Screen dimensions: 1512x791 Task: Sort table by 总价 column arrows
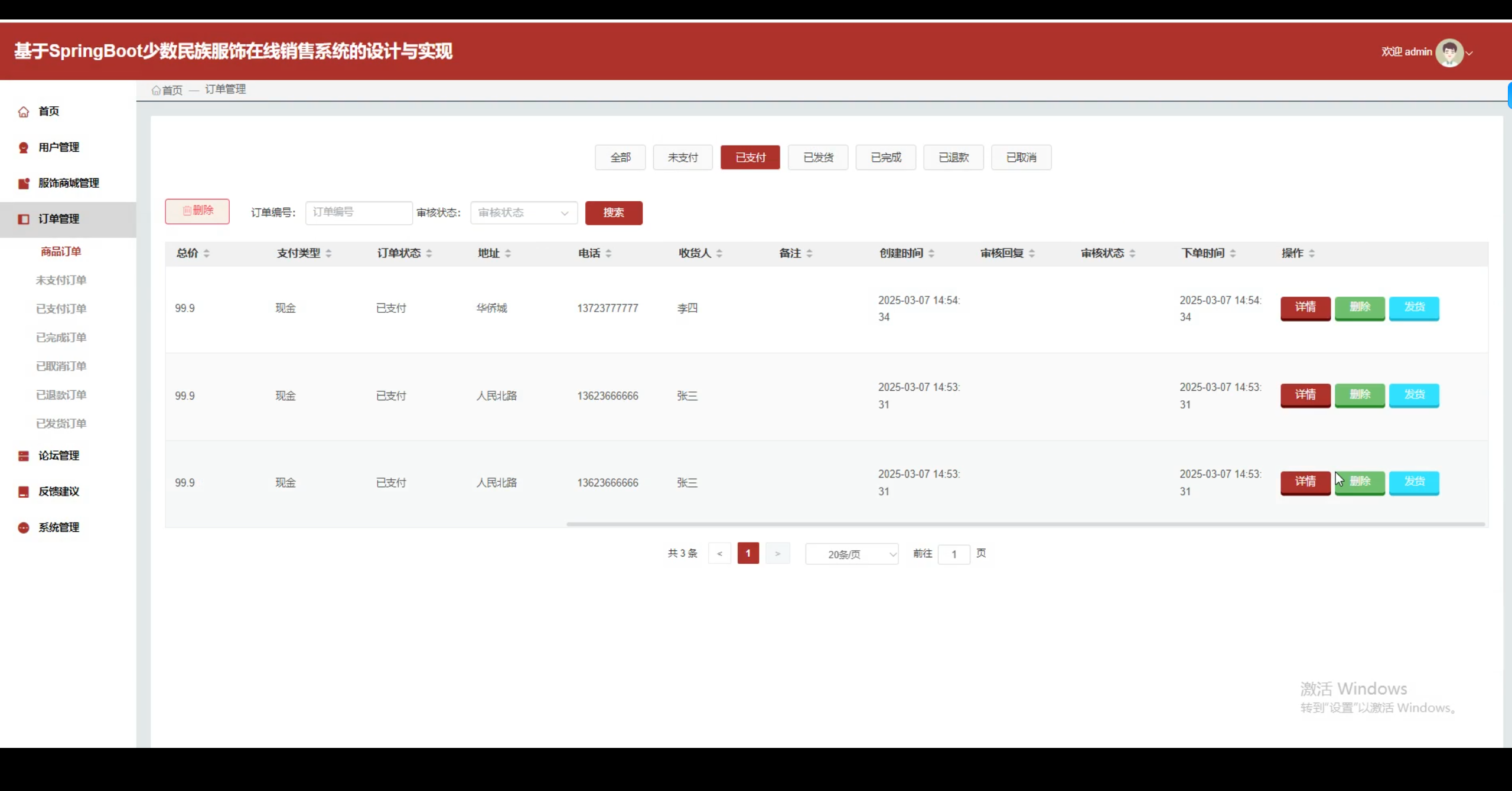pos(207,253)
